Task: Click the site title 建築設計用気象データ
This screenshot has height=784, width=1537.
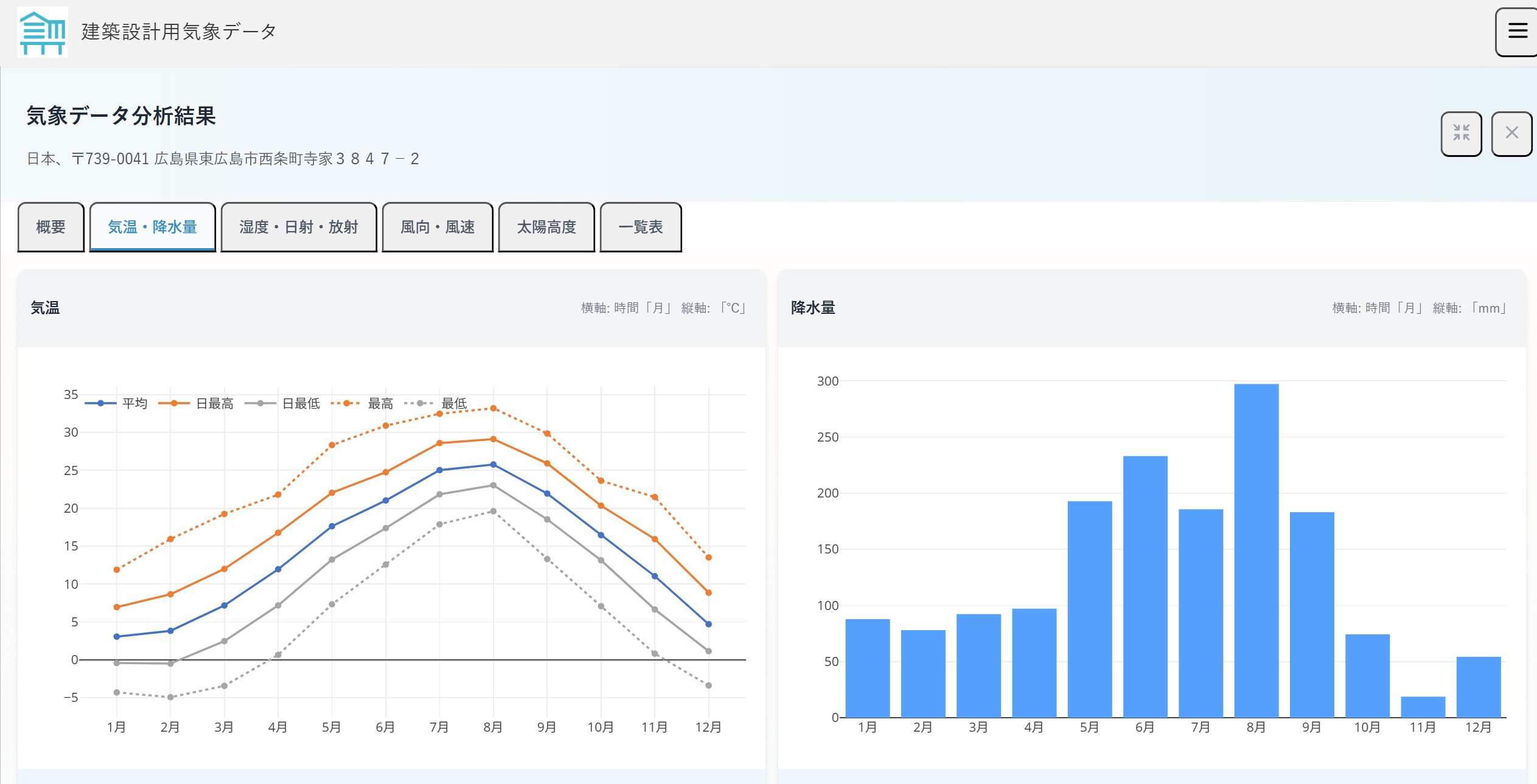Action: (x=179, y=32)
